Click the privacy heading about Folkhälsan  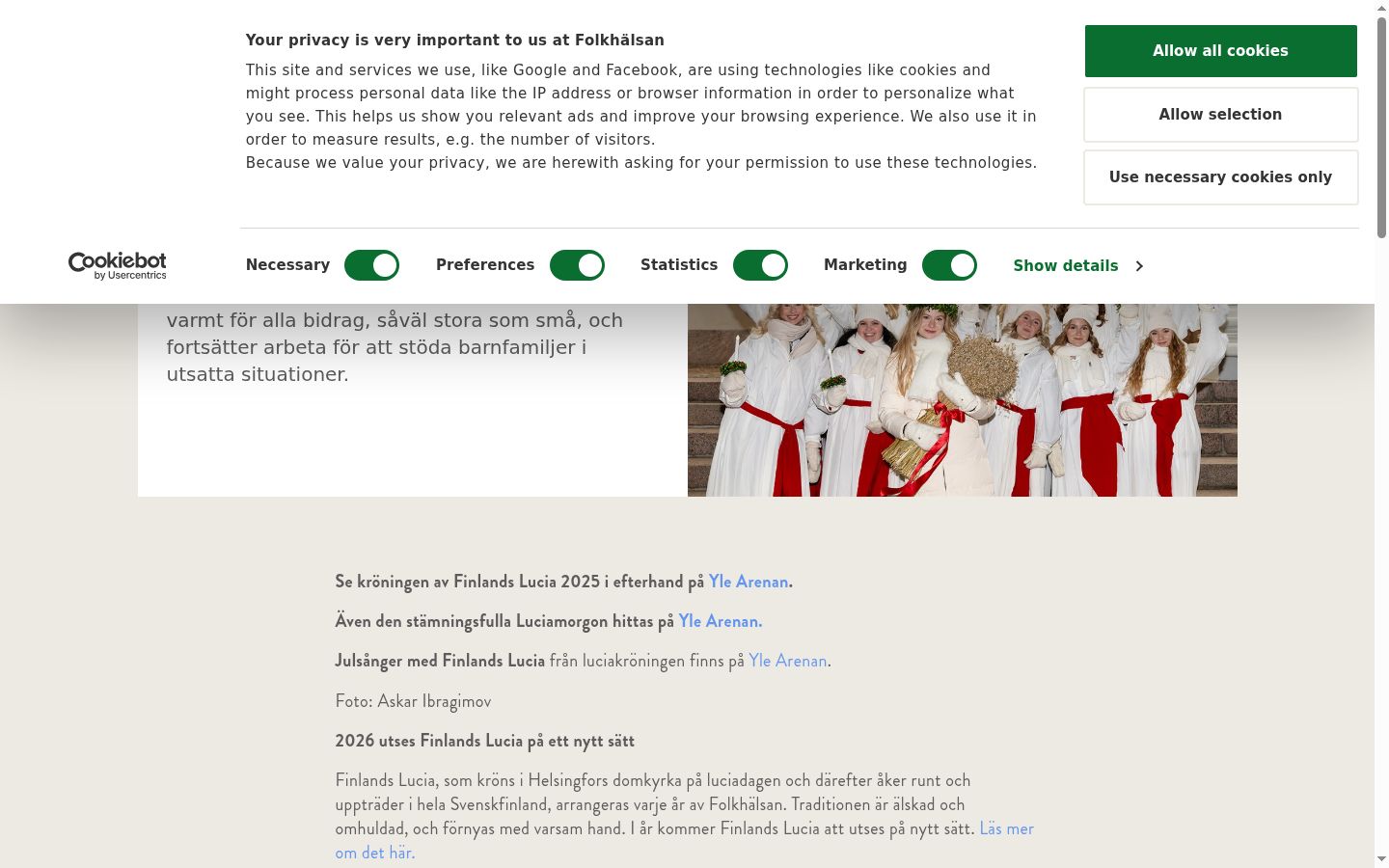click(454, 41)
